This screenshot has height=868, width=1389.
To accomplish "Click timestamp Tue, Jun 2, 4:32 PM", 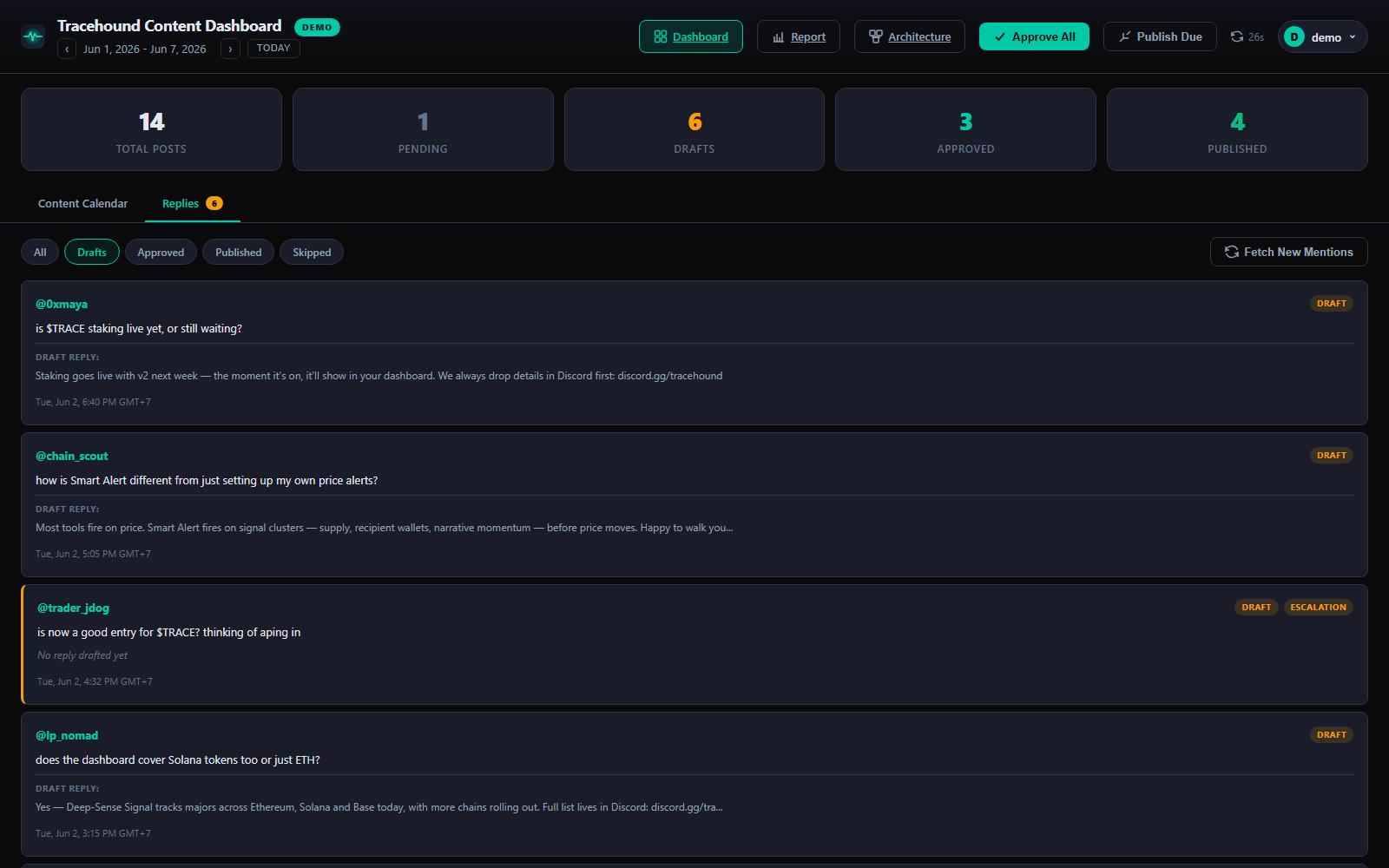I will [95, 681].
